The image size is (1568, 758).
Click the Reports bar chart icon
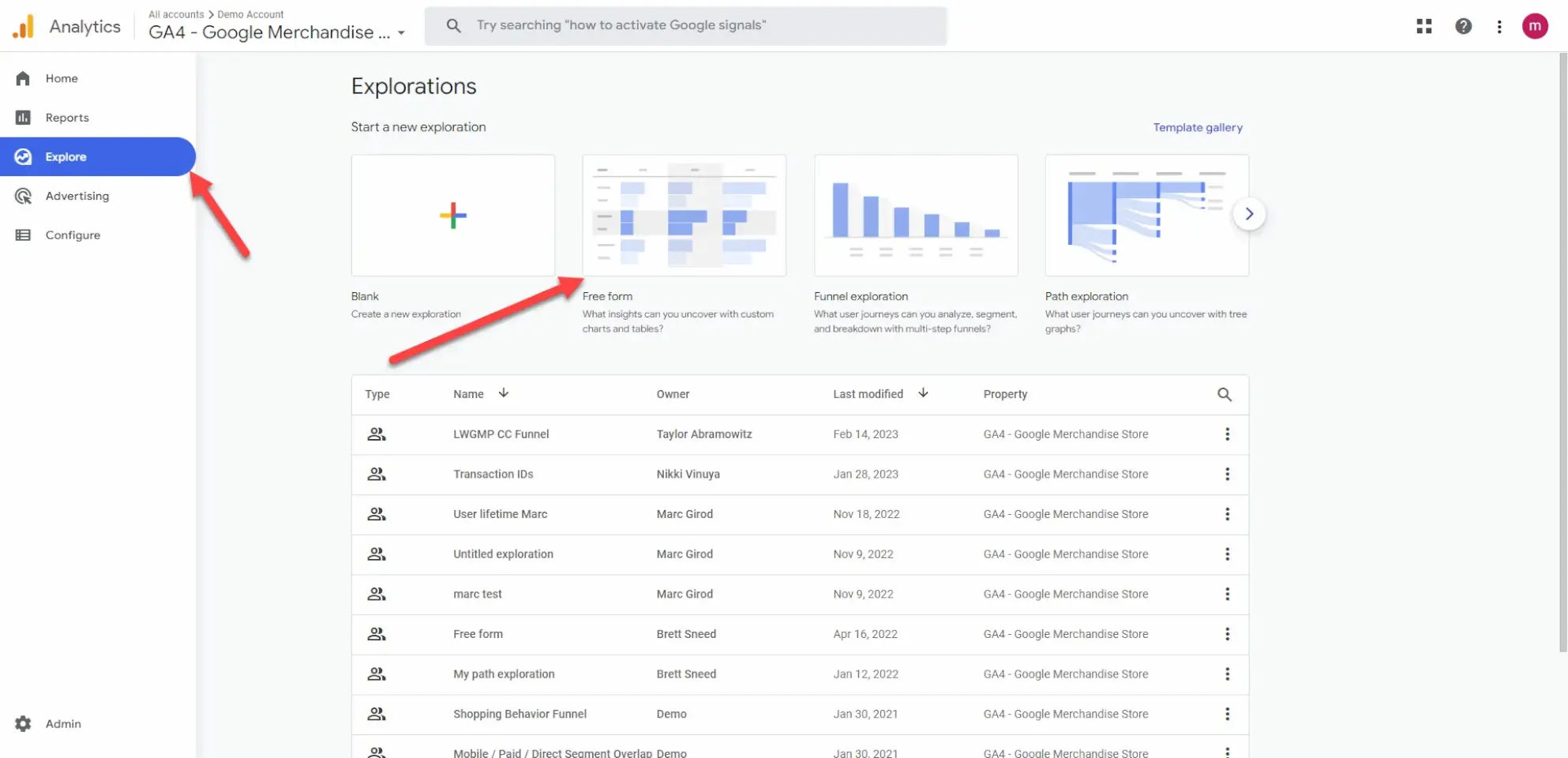pyautogui.click(x=23, y=118)
